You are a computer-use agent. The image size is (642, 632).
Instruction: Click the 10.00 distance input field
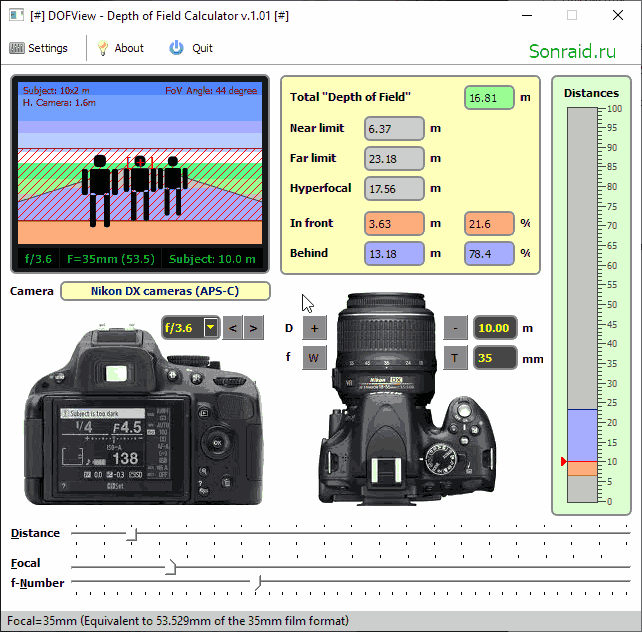[x=495, y=328]
